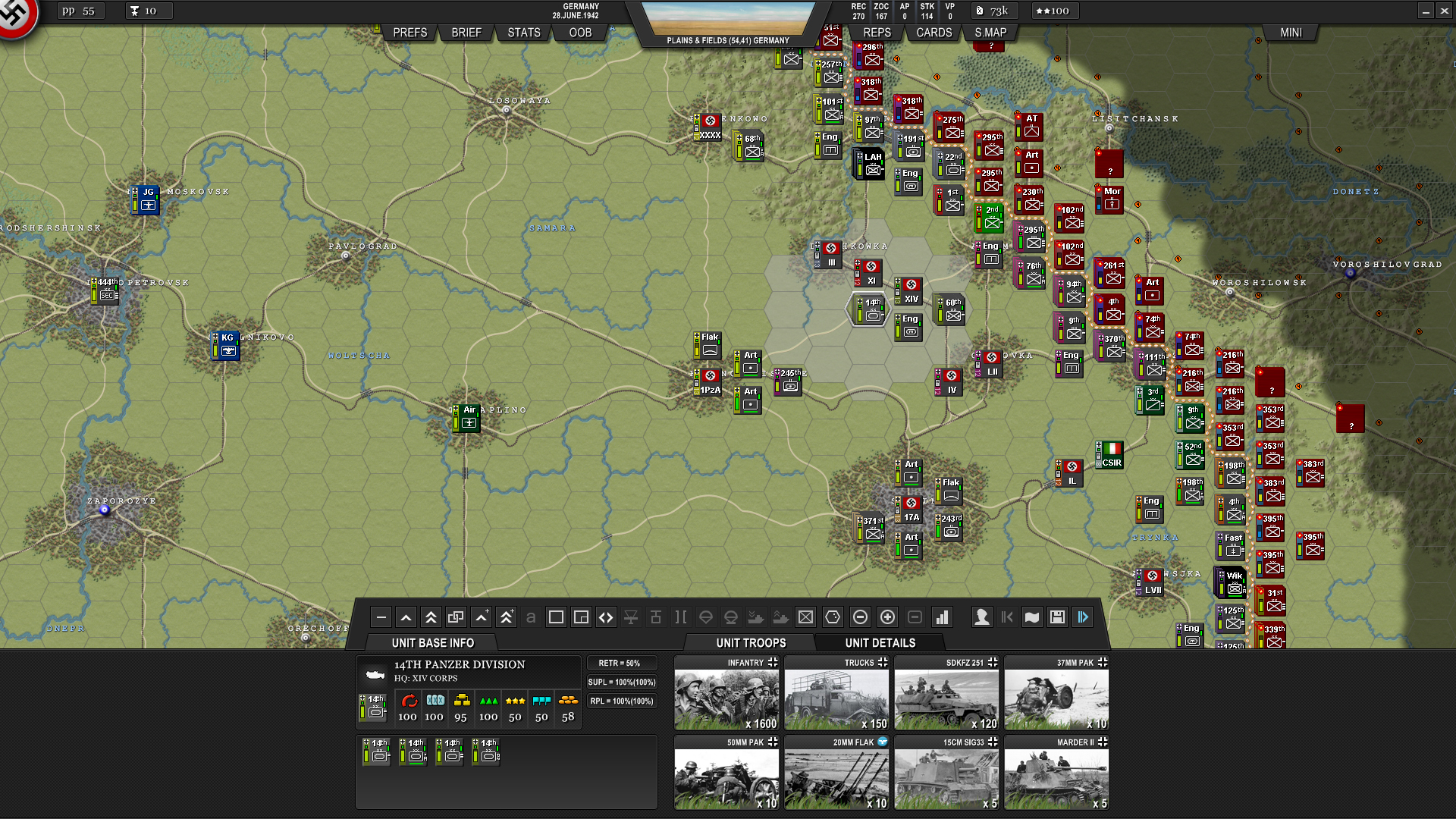Select the 1PzA headquarters counter
This screenshot has width=1456, height=819.
click(708, 382)
